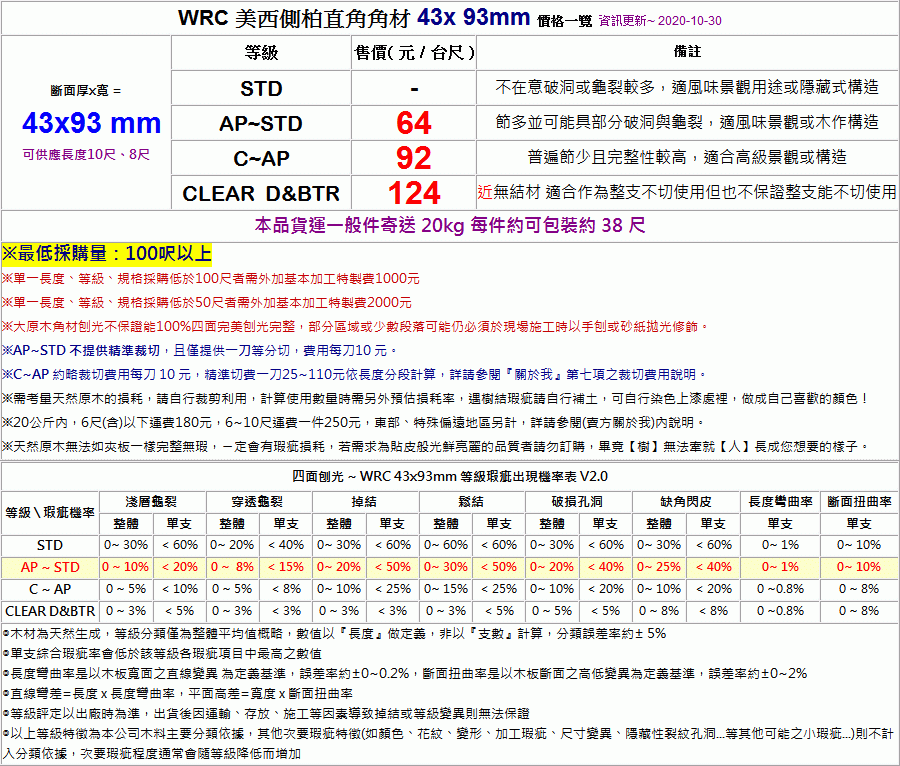Select the remark beginning '近無結材'
The width and height of the screenshot is (900, 766).
coord(686,192)
